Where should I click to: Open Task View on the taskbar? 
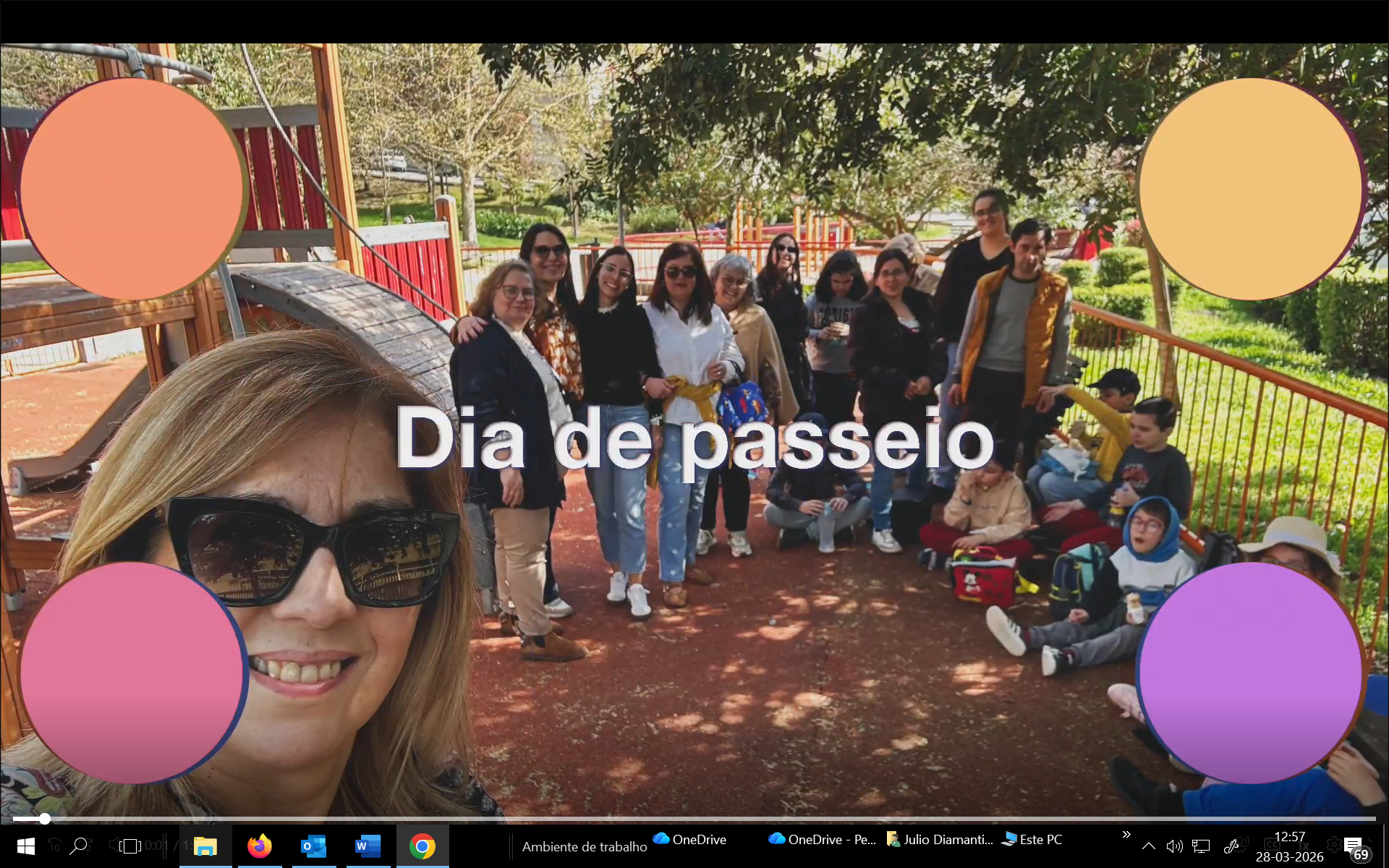(130, 846)
